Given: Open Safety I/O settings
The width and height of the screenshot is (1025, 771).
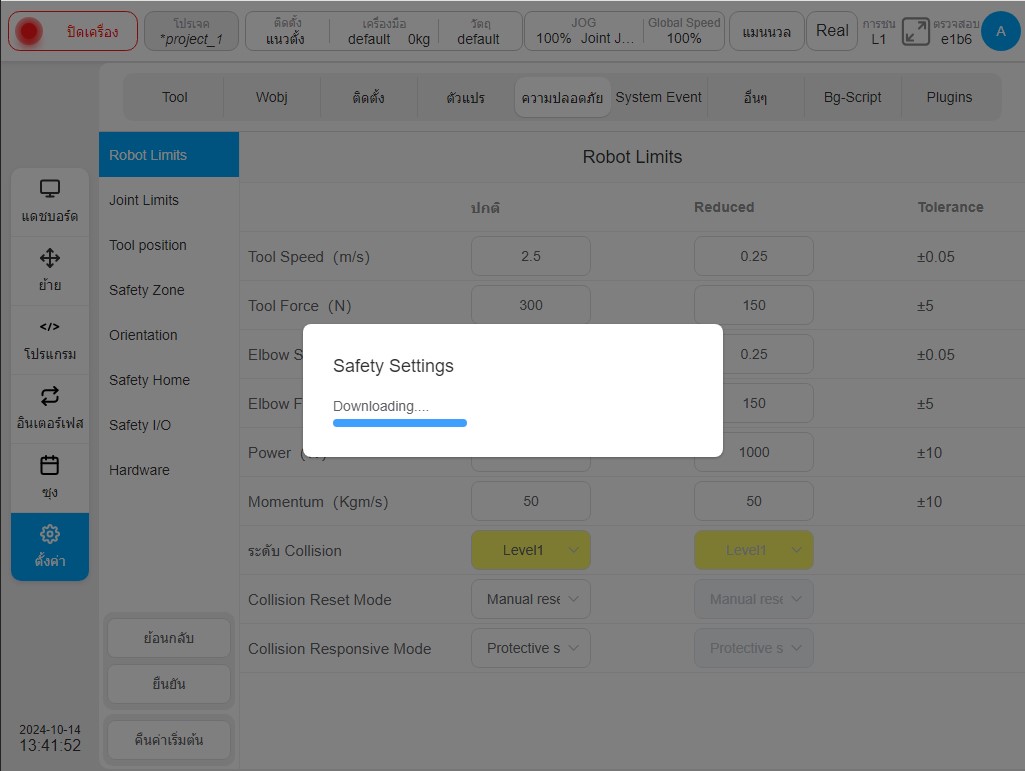Looking at the screenshot, I should pos(169,425).
